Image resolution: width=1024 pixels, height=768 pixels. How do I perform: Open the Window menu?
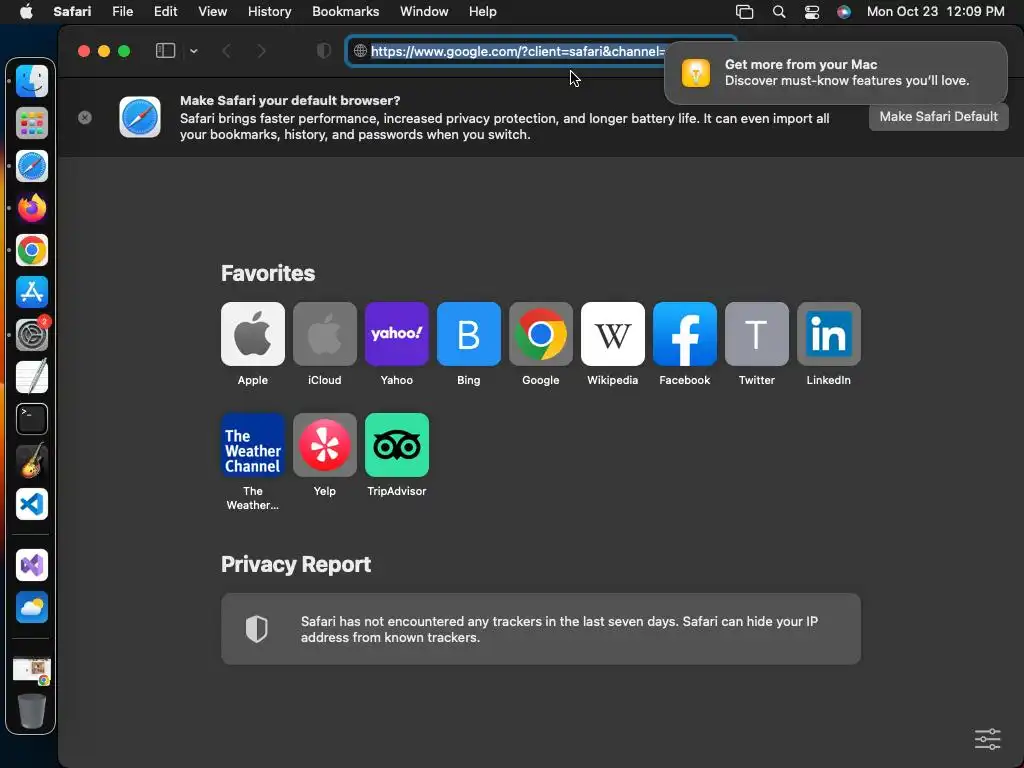coord(424,12)
